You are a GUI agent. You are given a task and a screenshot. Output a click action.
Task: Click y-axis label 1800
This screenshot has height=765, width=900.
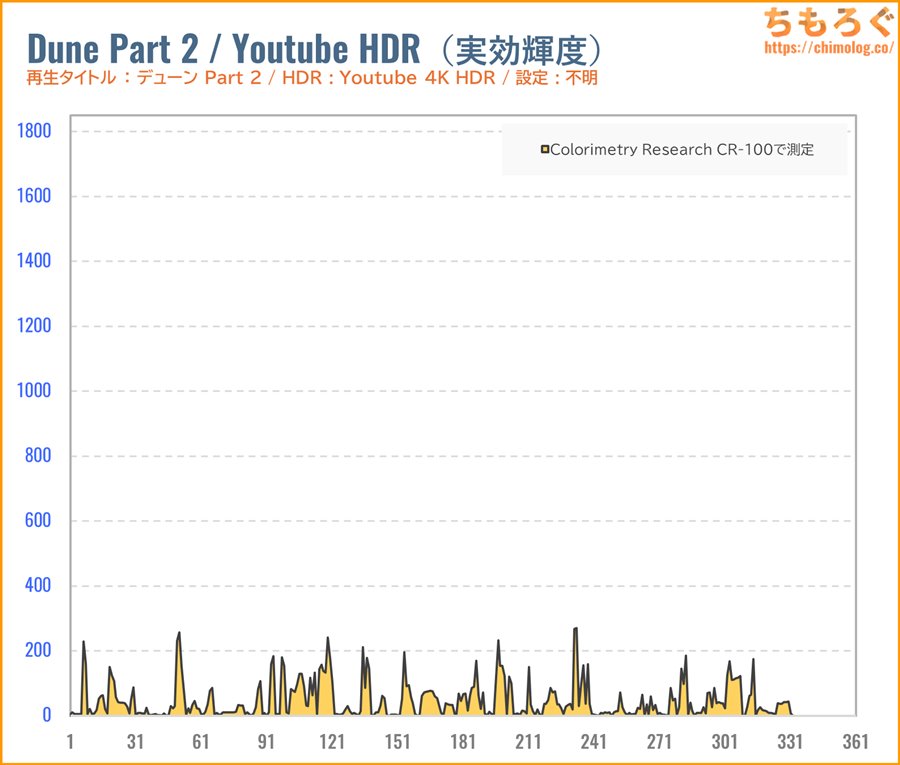(x=34, y=131)
